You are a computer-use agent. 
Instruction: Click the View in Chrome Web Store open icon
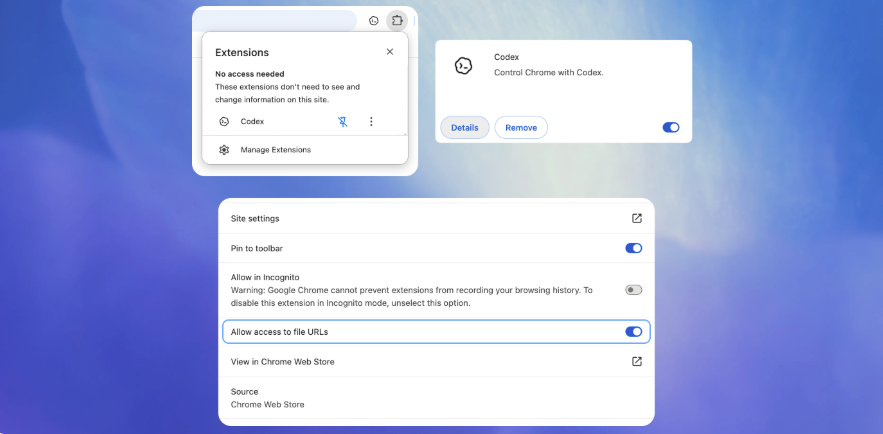637,361
